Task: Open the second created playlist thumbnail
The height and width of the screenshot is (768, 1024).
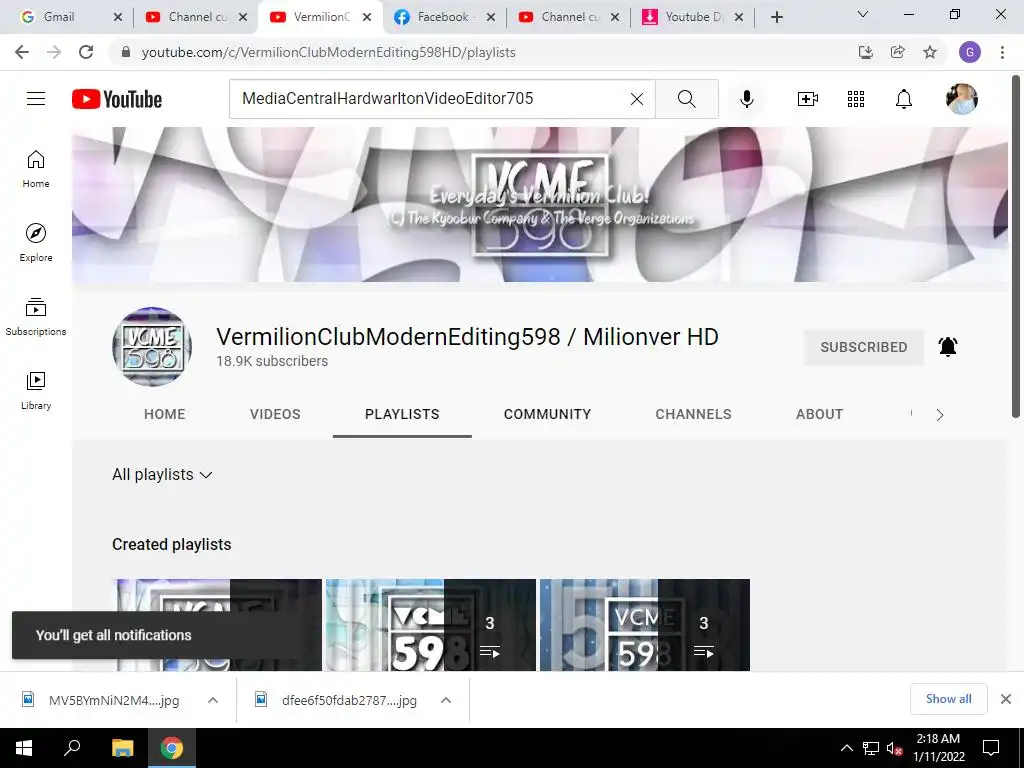Action: point(430,625)
